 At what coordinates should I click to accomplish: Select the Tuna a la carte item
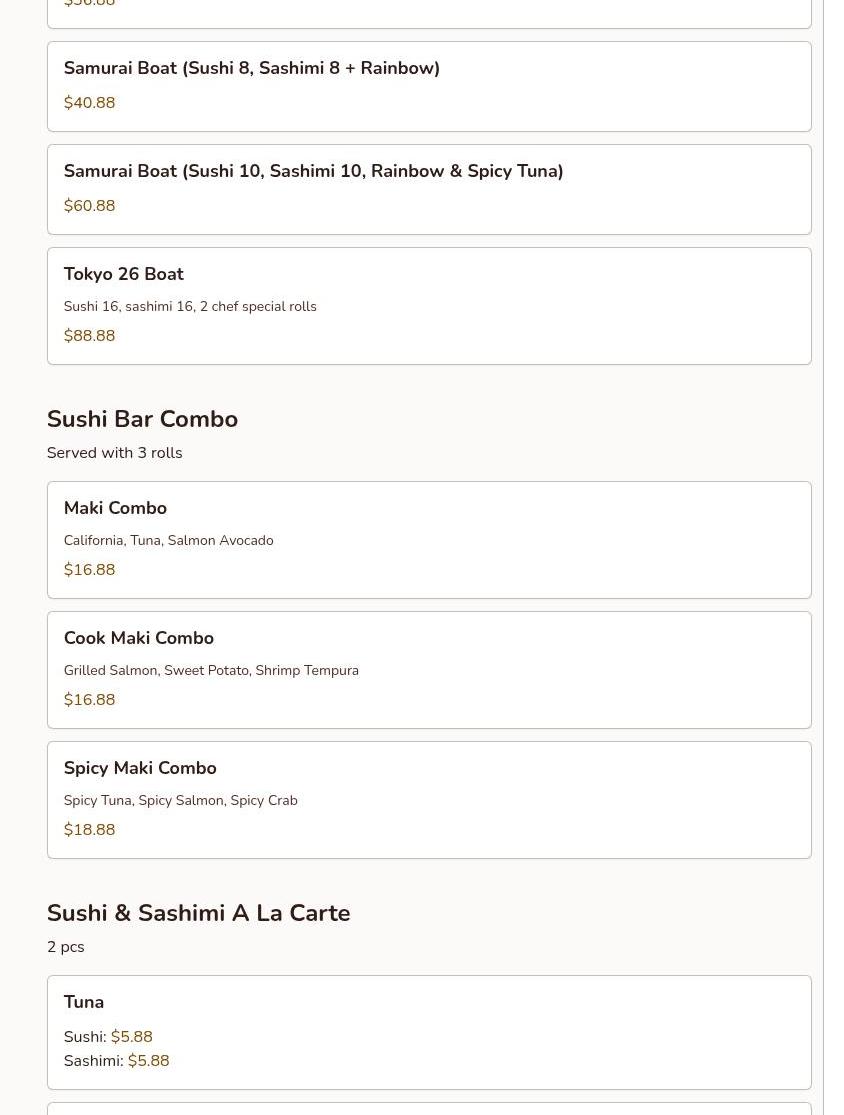pos(84,1003)
